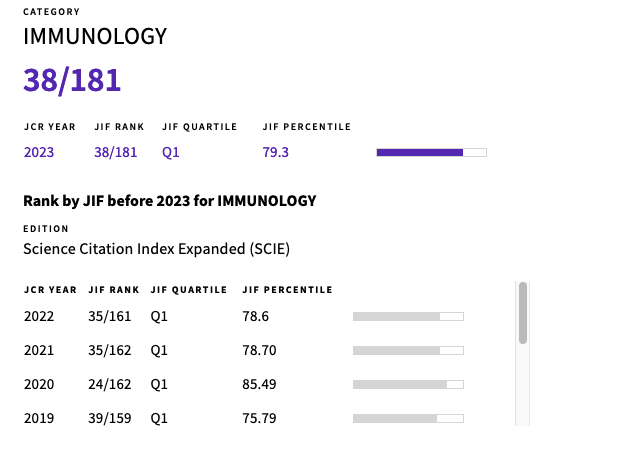Screen dimensions: 621x460
Task: Click the 2021 percentile gray bar
Action: pos(408,350)
